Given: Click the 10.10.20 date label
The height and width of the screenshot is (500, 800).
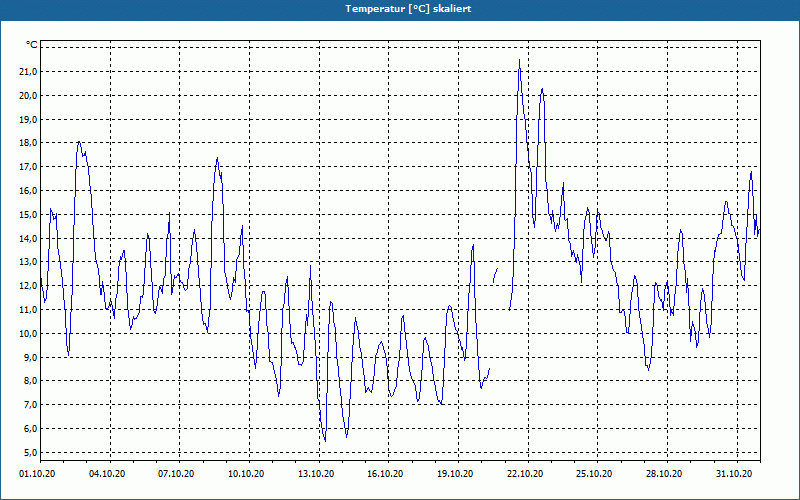Looking at the screenshot, I should tap(246, 474).
